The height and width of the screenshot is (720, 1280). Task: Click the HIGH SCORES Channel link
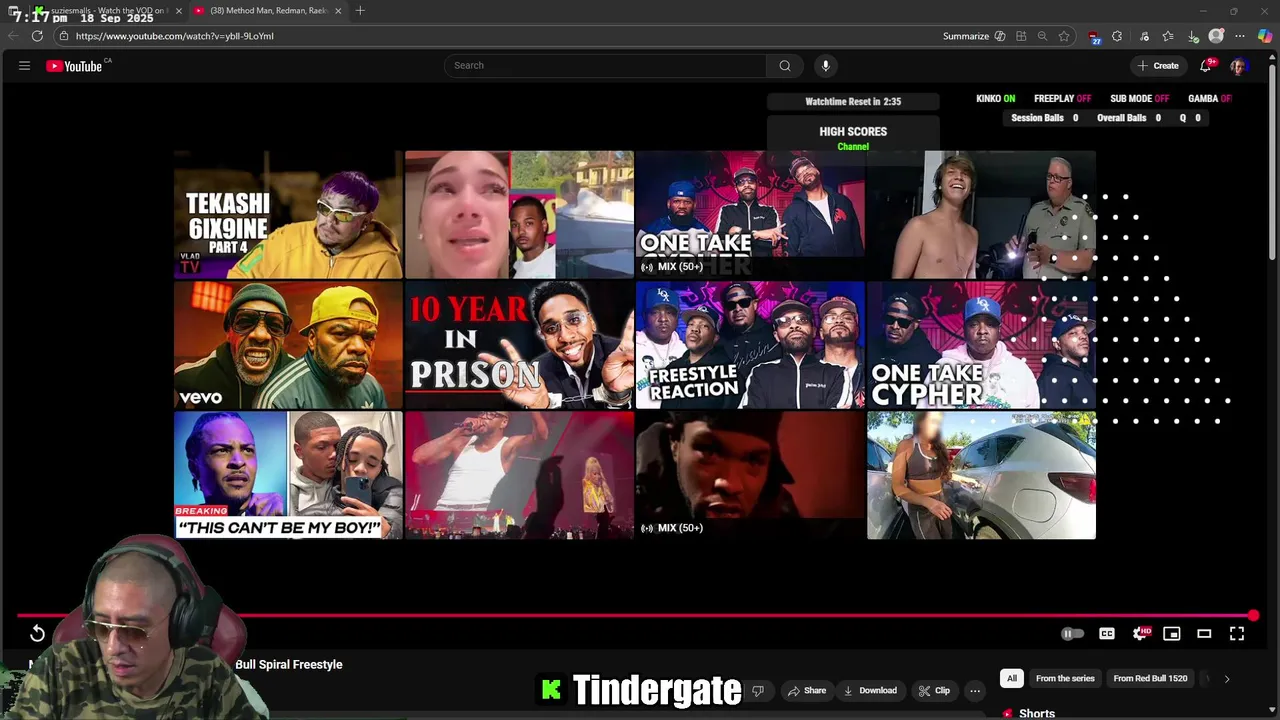pos(853,147)
